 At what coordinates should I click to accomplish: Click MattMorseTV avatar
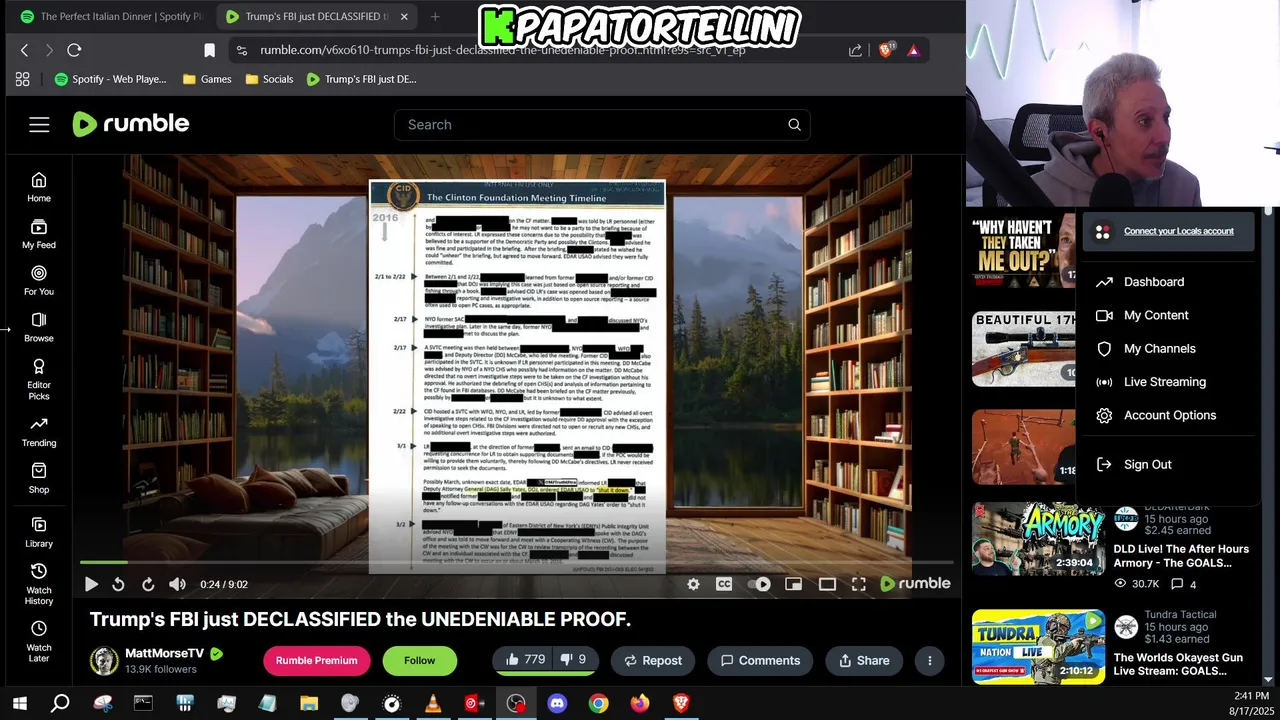coord(104,661)
